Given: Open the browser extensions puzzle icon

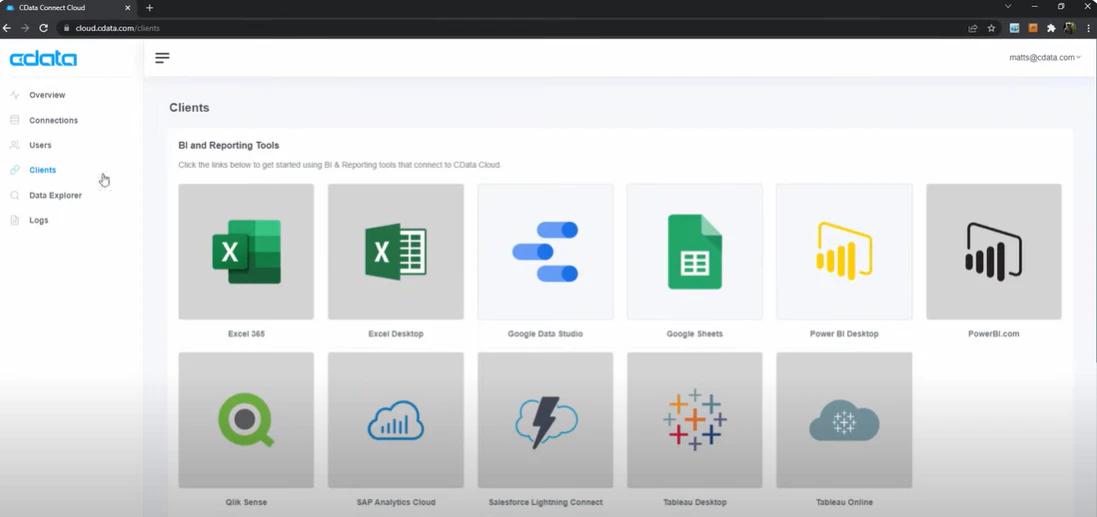Looking at the screenshot, I should [1051, 28].
